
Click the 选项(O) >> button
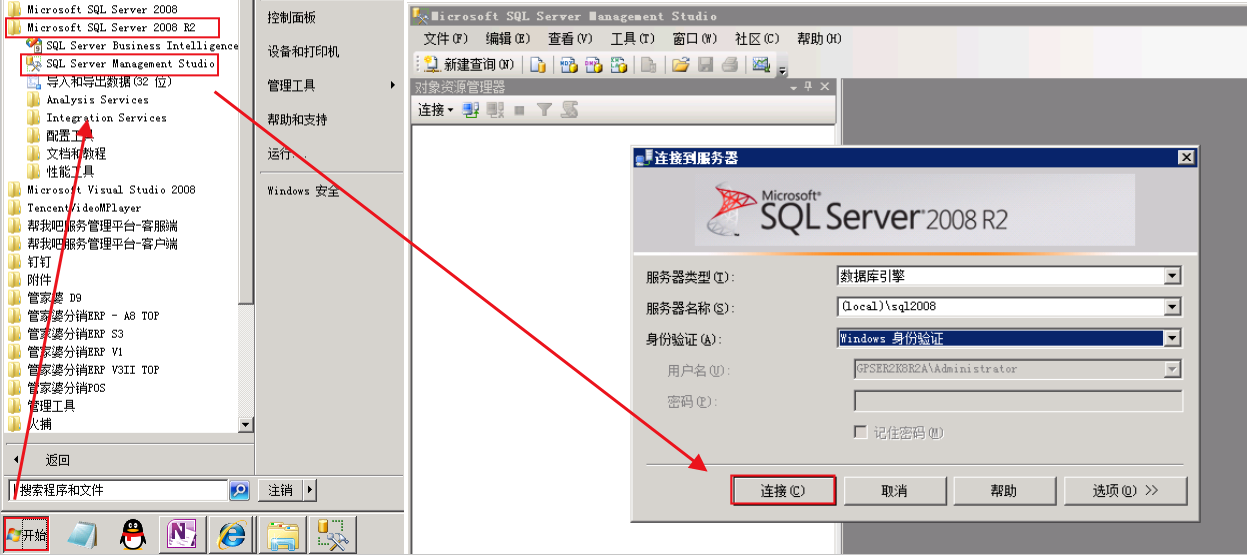1124,491
